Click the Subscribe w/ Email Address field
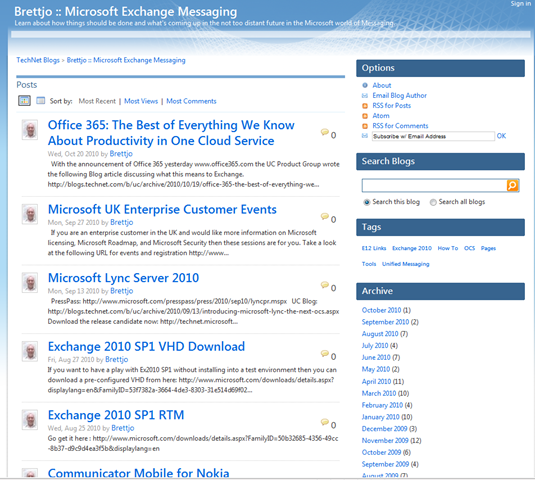 point(433,136)
